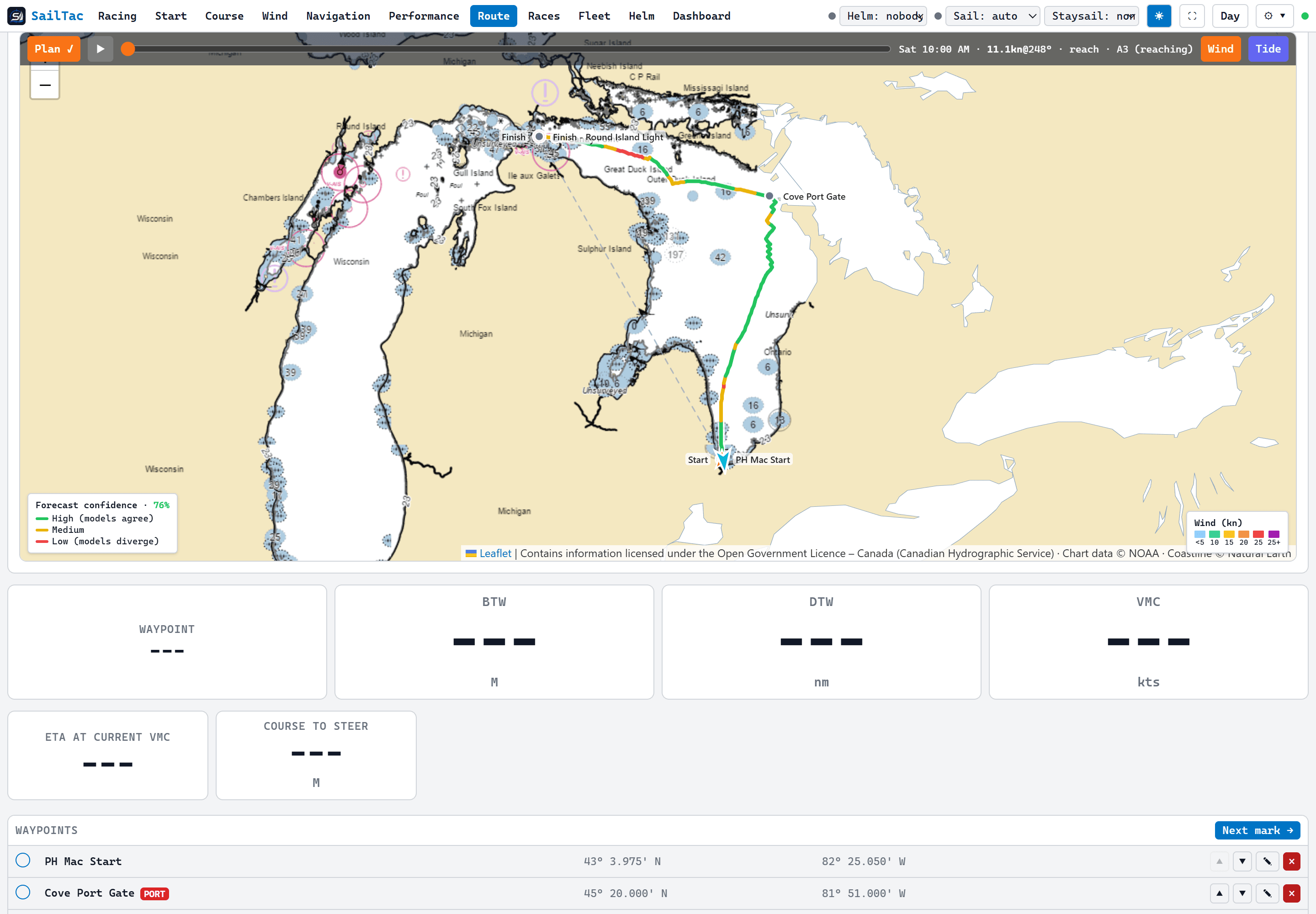Open the Start tab
The image size is (1316, 914).
point(170,16)
